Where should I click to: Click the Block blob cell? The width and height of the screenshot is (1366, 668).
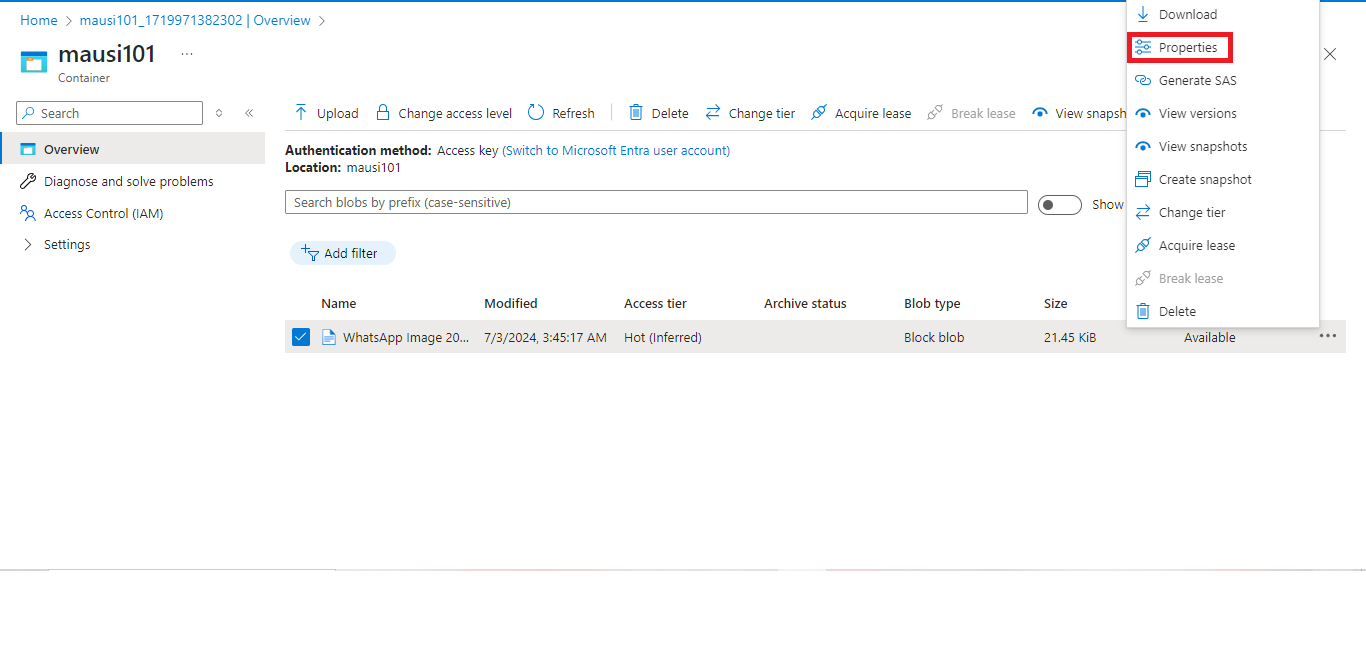coord(934,337)
